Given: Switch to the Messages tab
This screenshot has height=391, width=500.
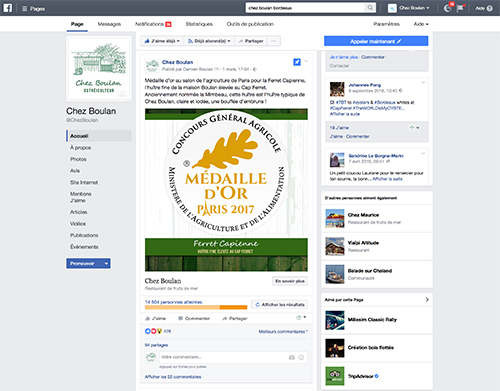Looking at the screenshot, I should pos(109,24).
